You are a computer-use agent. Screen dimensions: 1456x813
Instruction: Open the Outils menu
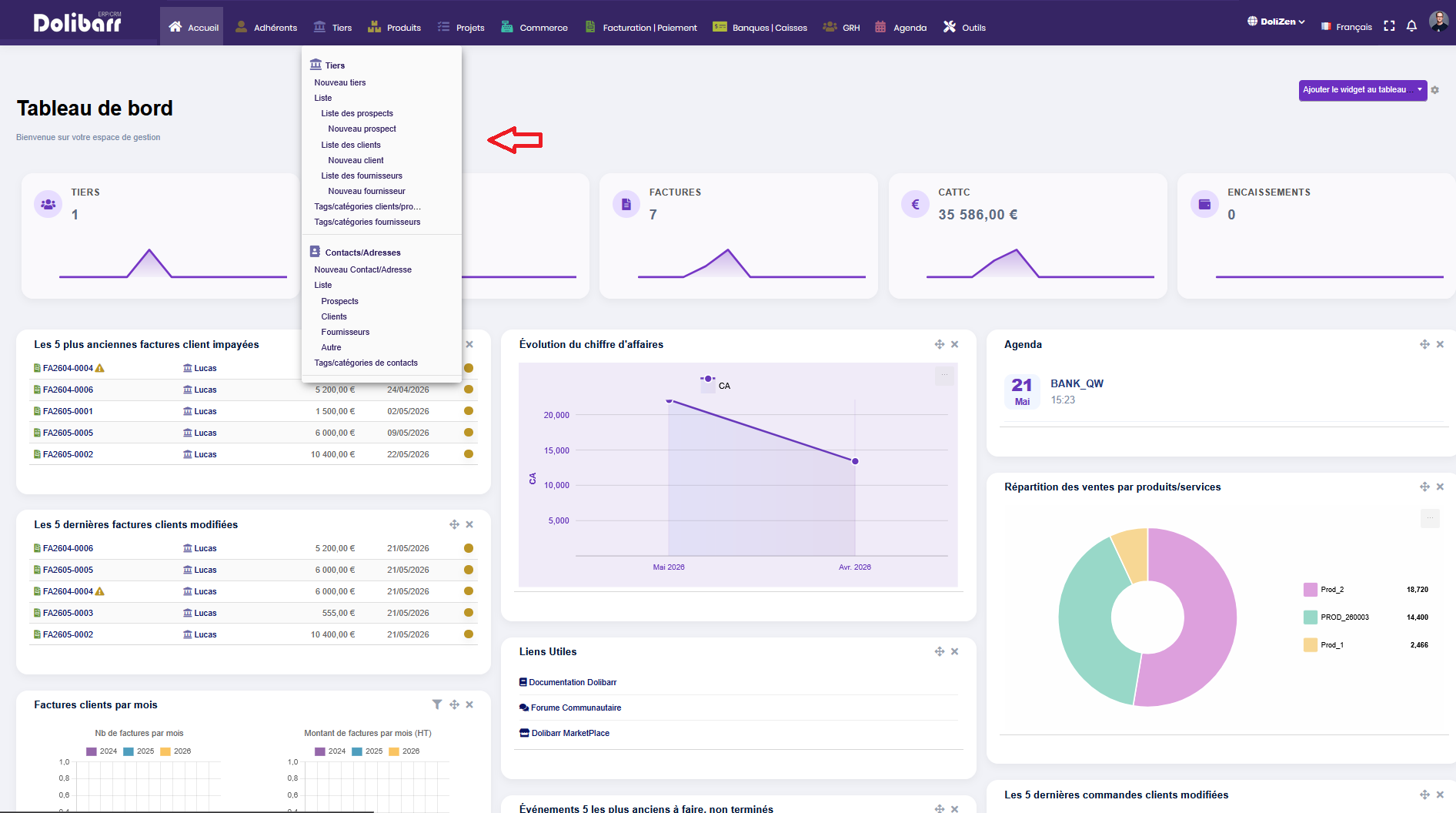[964, 27]
